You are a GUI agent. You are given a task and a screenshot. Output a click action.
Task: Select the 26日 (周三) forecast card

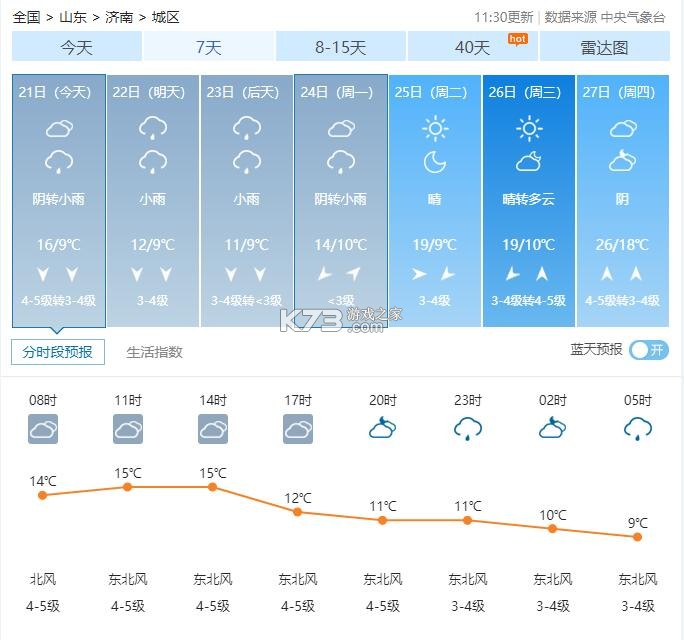529,201
